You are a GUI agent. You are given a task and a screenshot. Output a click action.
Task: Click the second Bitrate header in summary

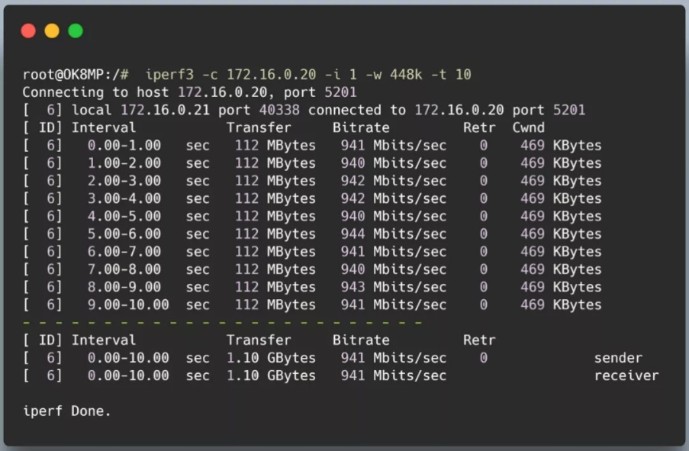click(x=361, y=340)
